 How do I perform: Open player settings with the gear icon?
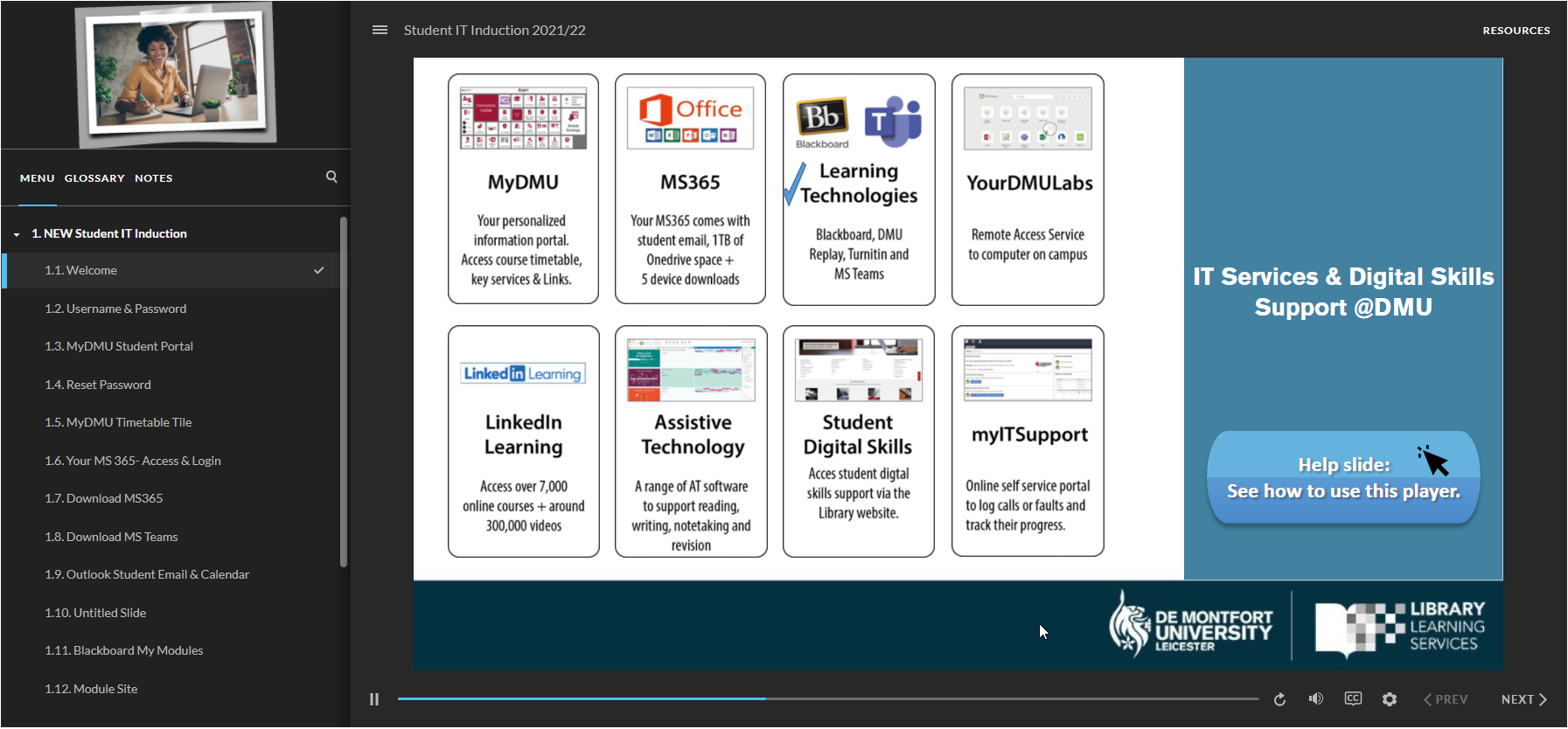1390,699
